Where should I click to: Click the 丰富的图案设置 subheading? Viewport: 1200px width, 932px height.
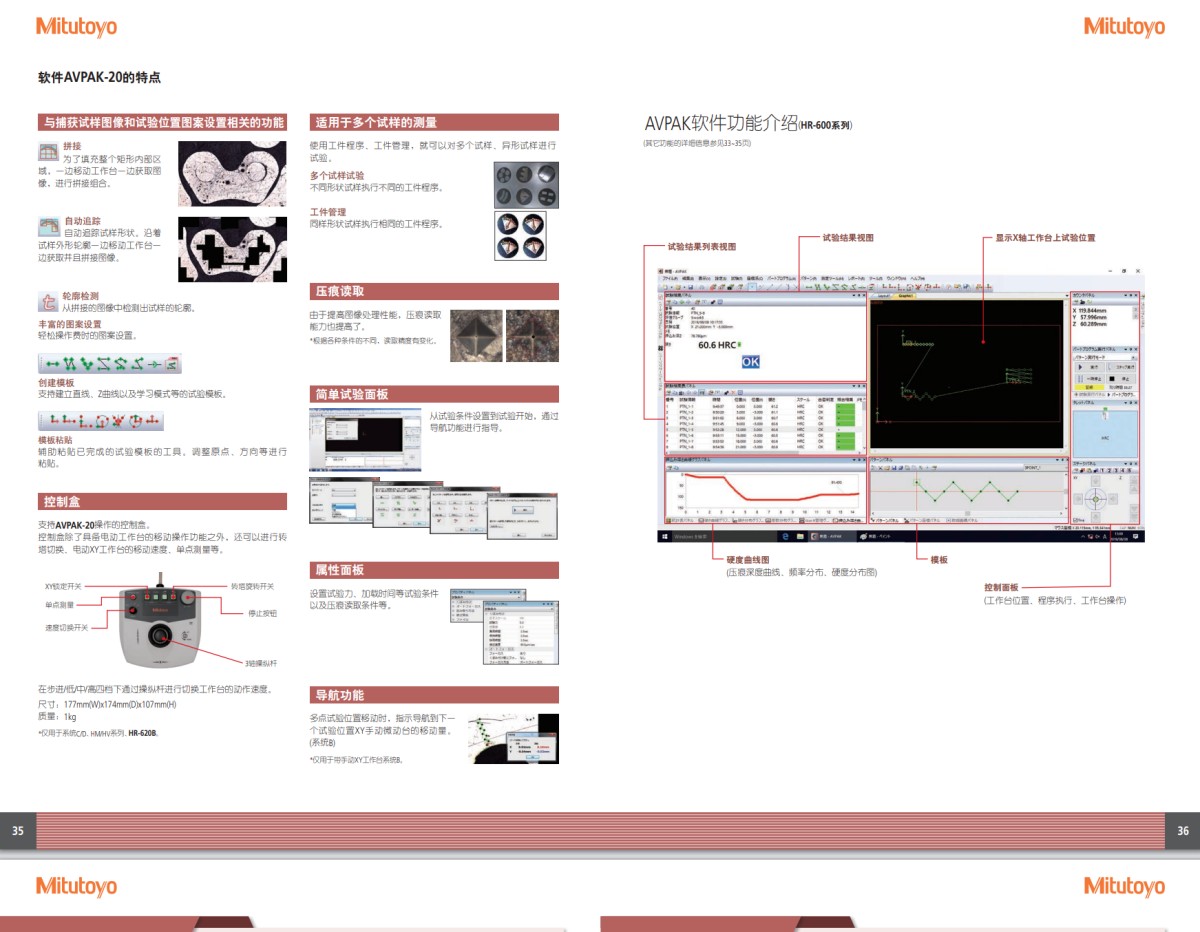69,324
